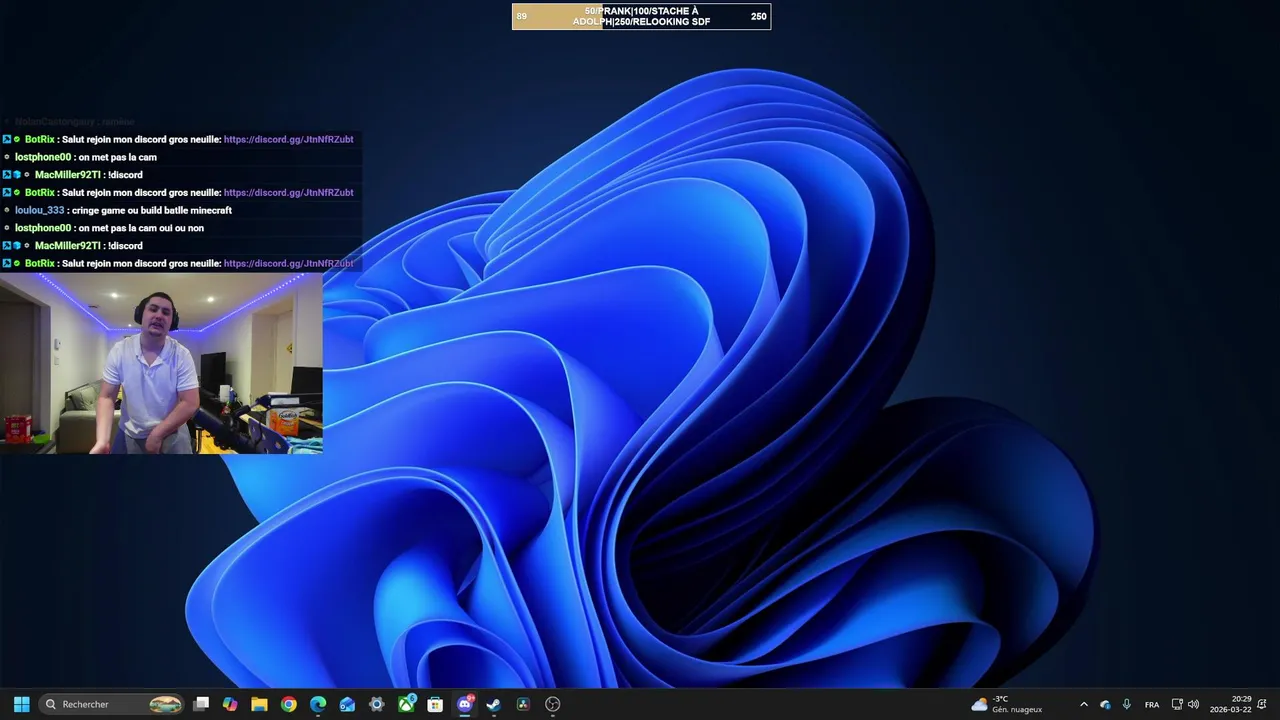Viewport: 1280px width, 720px height.
Task: Launch DaVinci Resolve from the taskbar
Action: 523,704
